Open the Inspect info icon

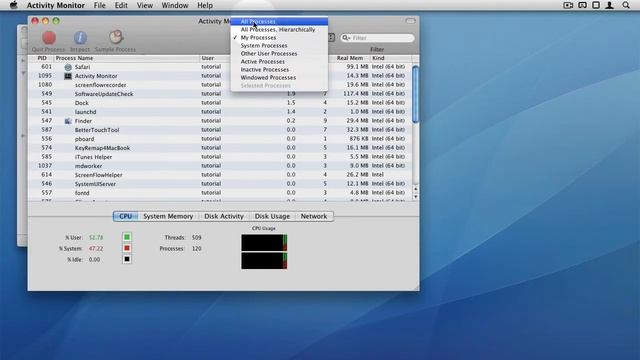80,38
